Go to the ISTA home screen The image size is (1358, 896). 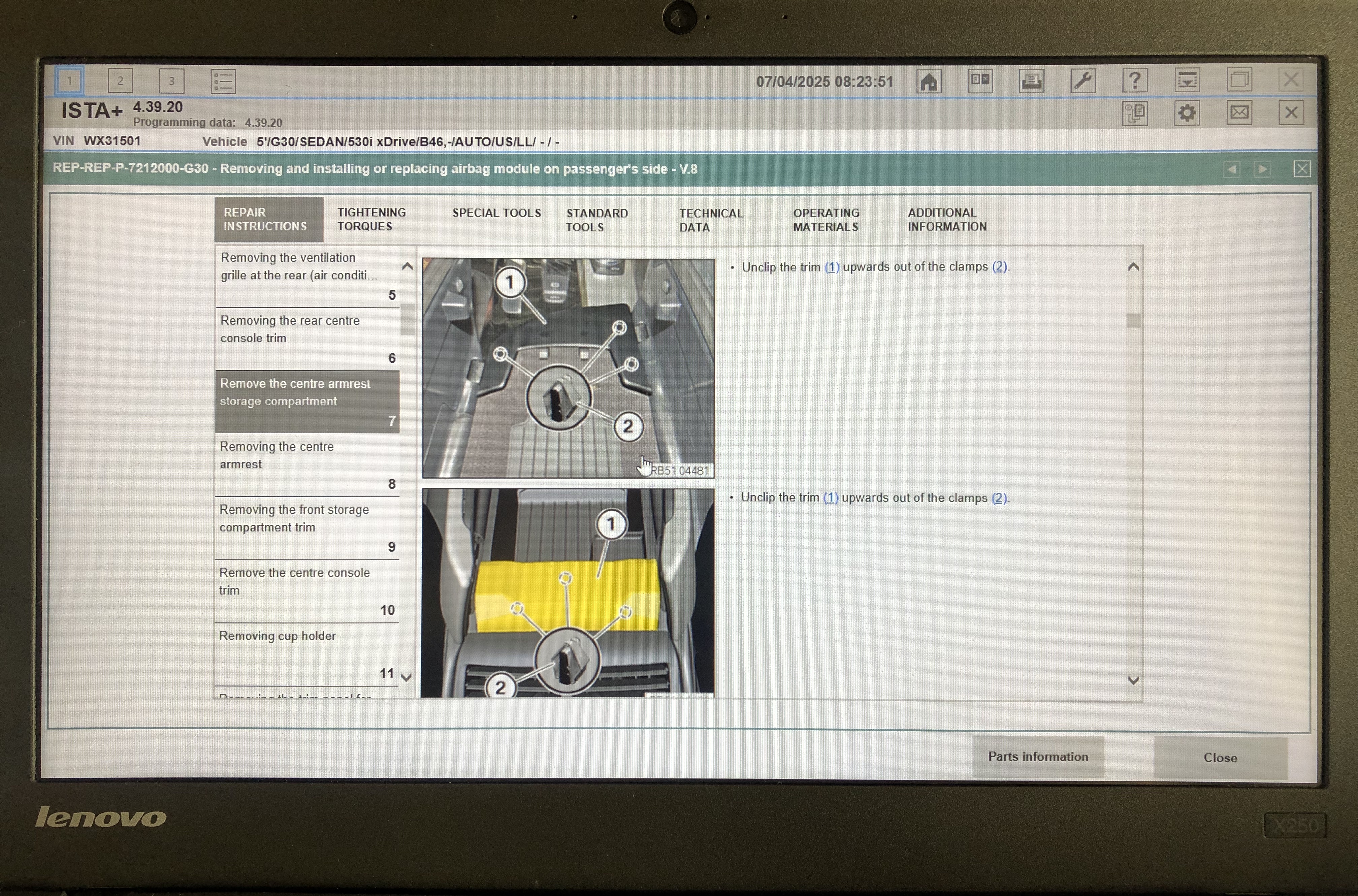(x=929, y=81)
